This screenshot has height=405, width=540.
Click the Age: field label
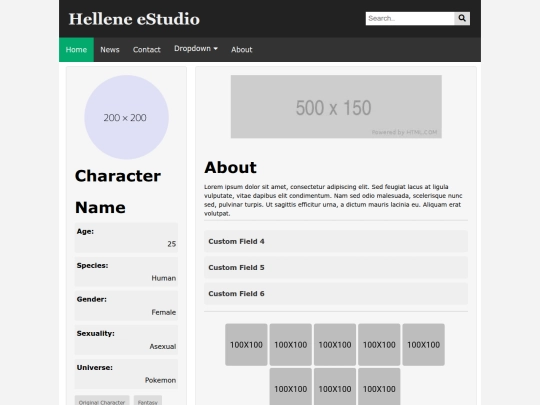click(x=85, y=231)
